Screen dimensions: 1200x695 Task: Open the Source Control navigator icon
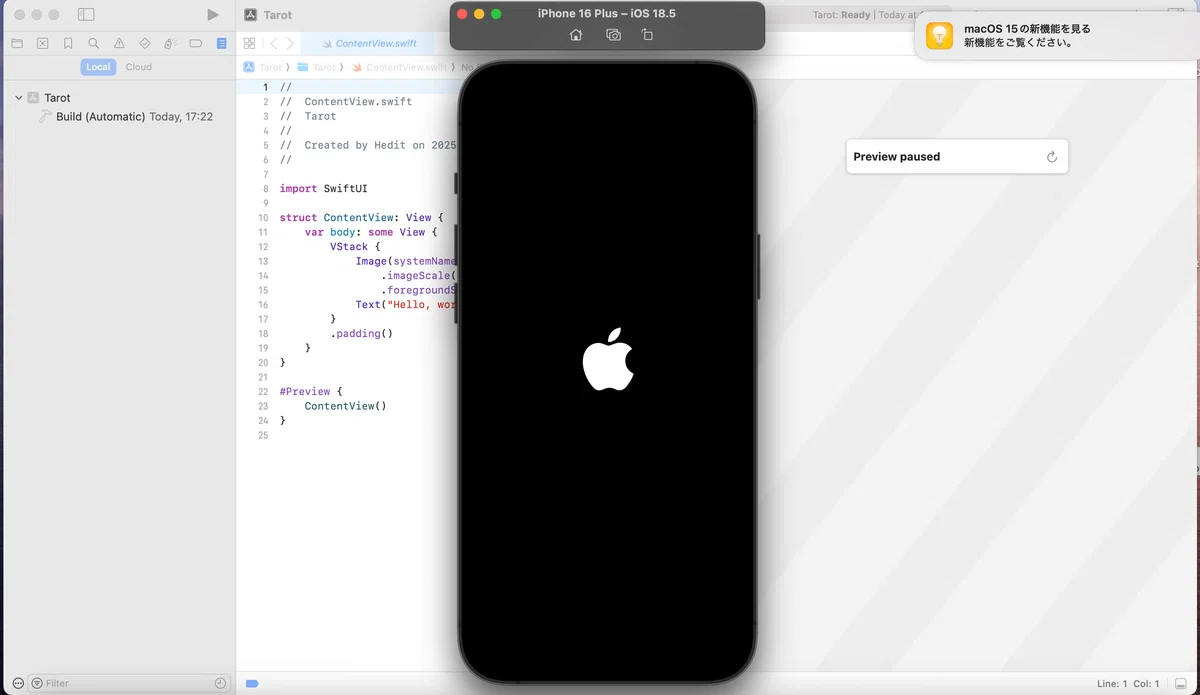(42, 43)
